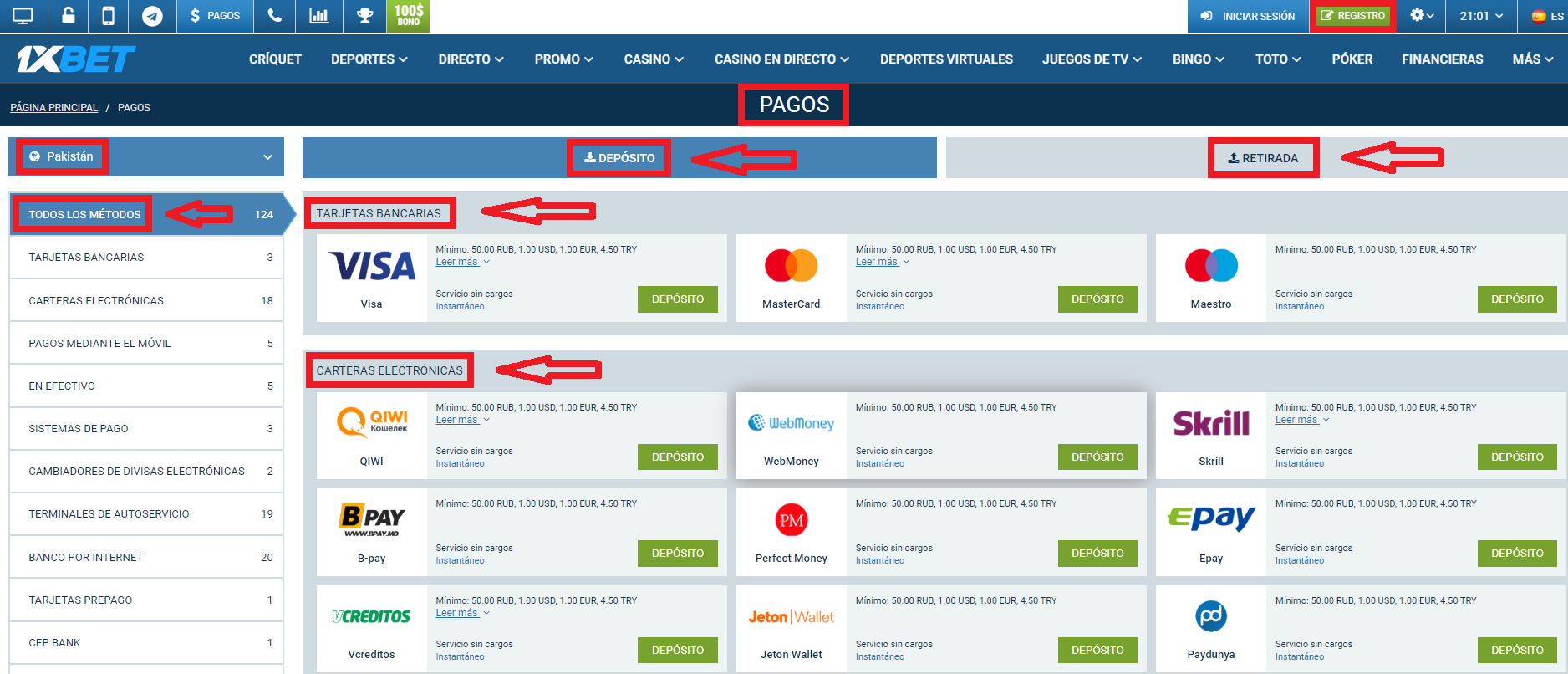Screen dimensions: 1568x674
Task: Click the green REGISTRO button
Action: (1352, 16)
